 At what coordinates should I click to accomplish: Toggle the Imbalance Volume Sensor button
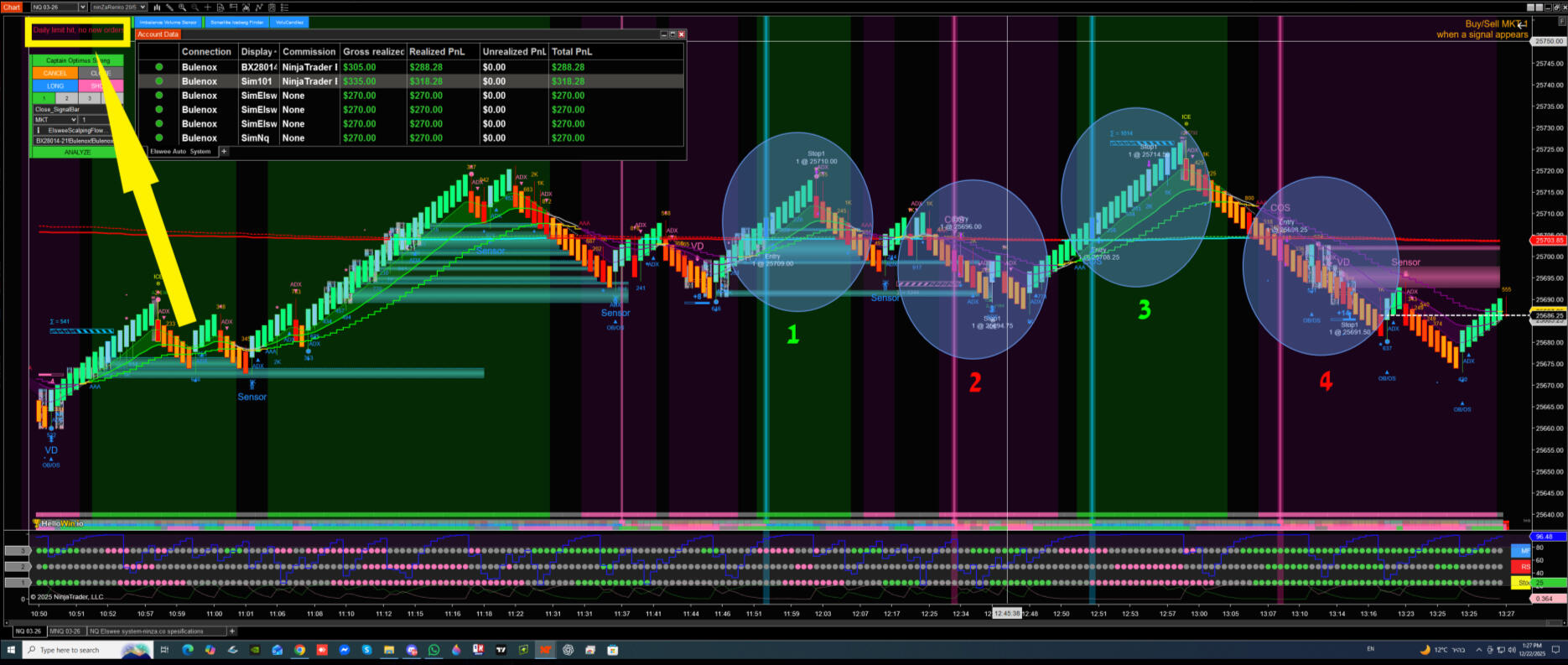coord(168,22)
